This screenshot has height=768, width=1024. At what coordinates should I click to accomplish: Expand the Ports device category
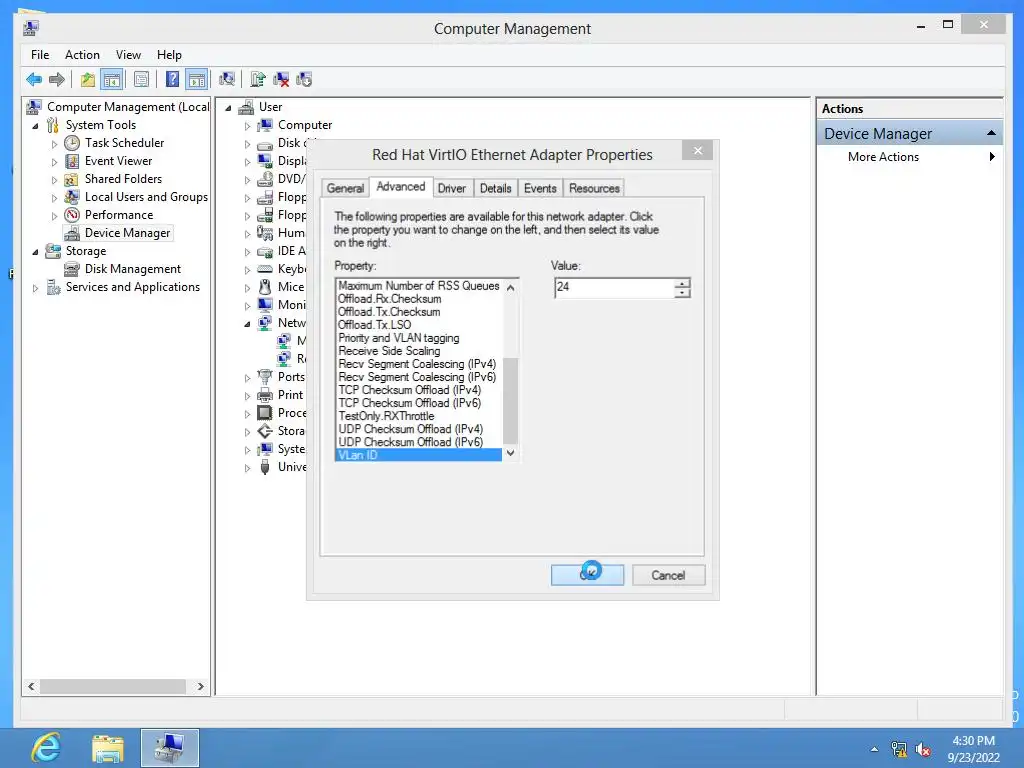point(247,377)
